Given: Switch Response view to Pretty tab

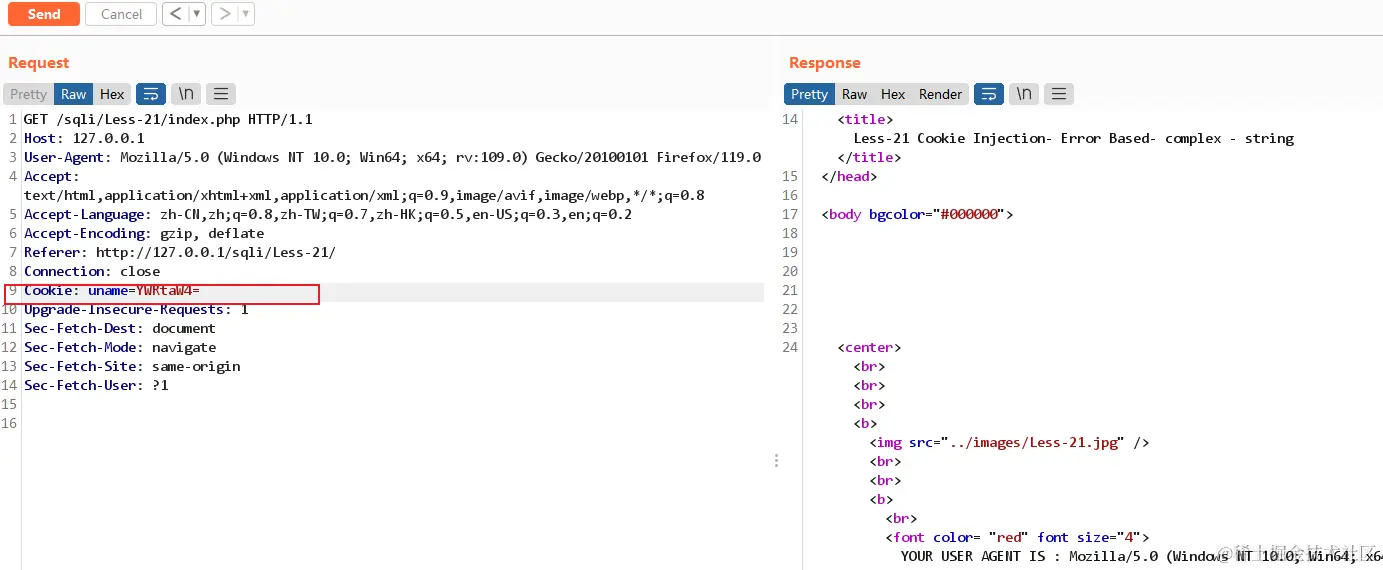Looking at the screenshot, I should pos(809,94).
